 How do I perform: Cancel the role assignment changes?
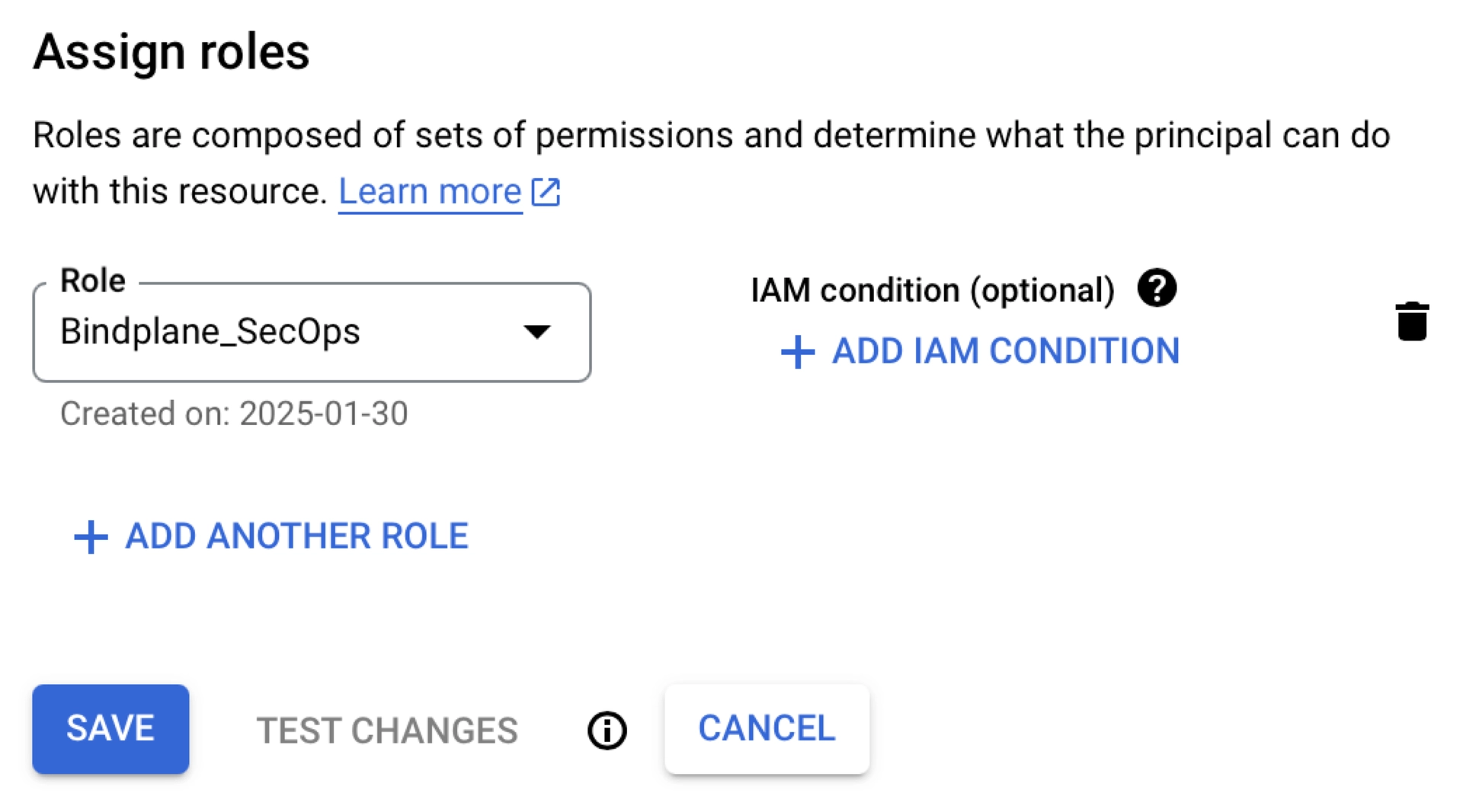767,729
